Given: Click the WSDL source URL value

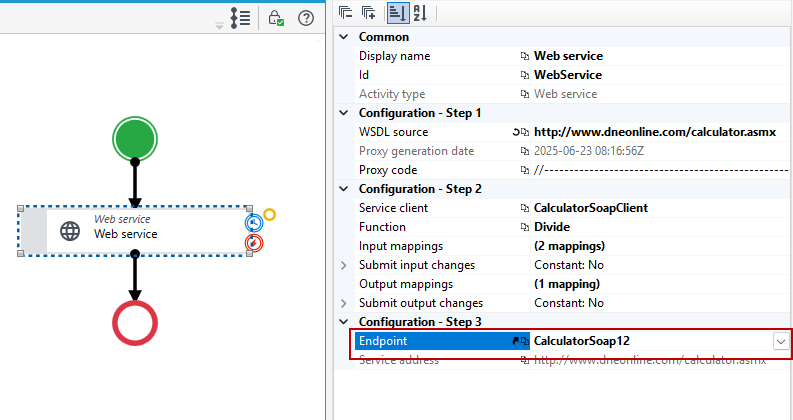Looking at the screenshot, I should [x=655, y=132].
